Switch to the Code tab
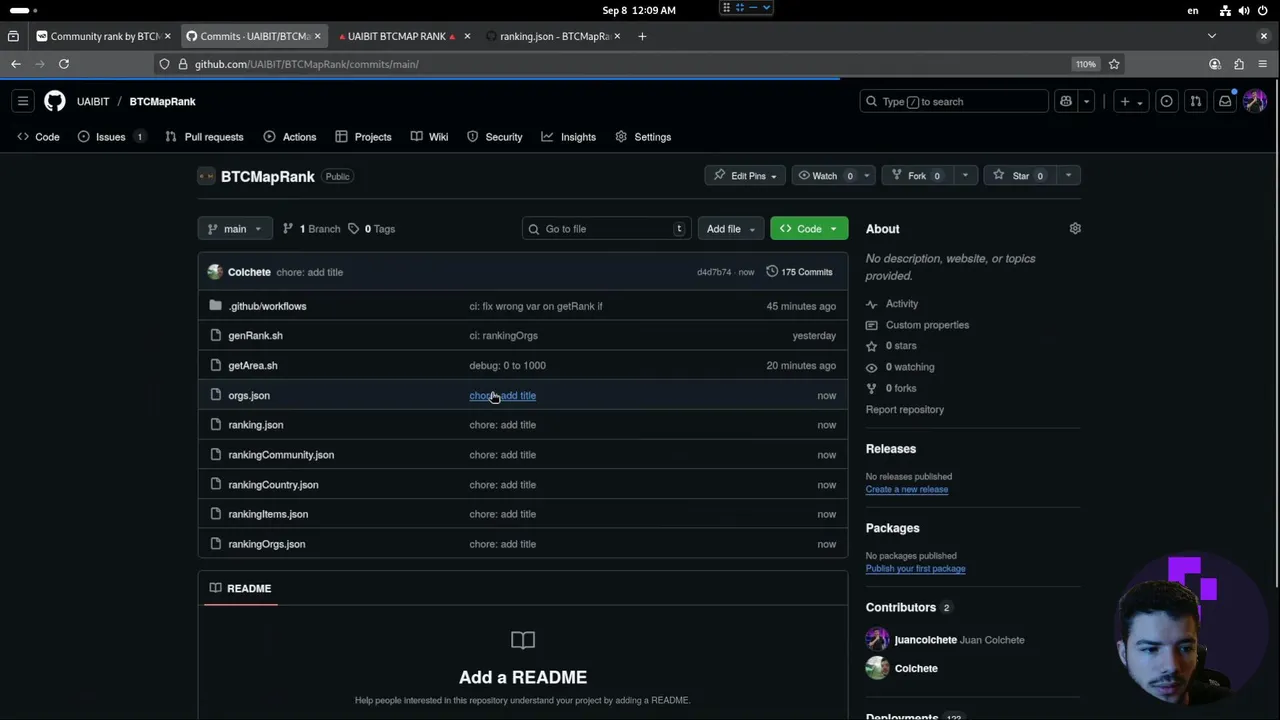Image resolution: width=1280 pixels, height=720 pixels. point(38,137)
